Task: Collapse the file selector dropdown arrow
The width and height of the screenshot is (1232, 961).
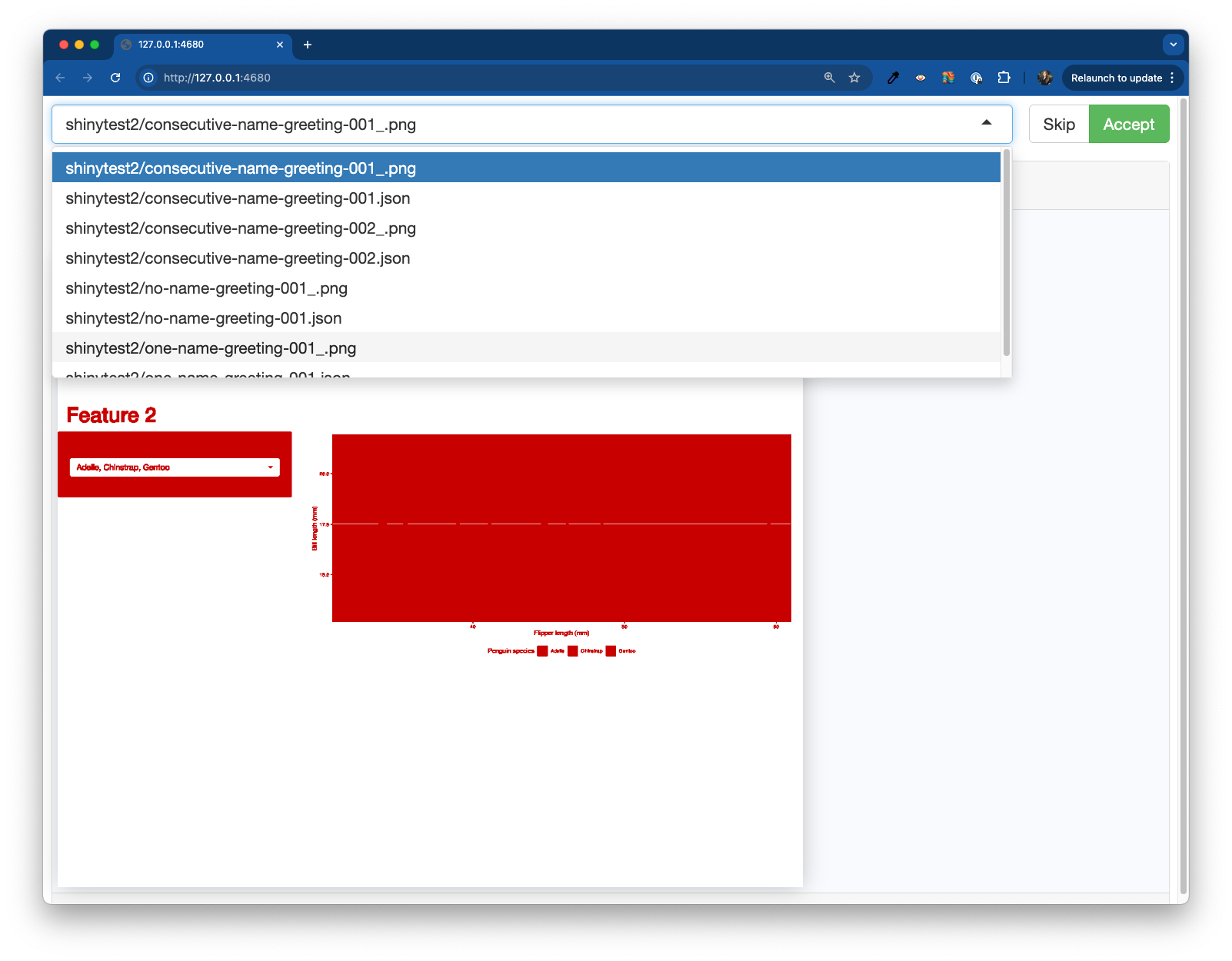Action: [x=986, y=124]
